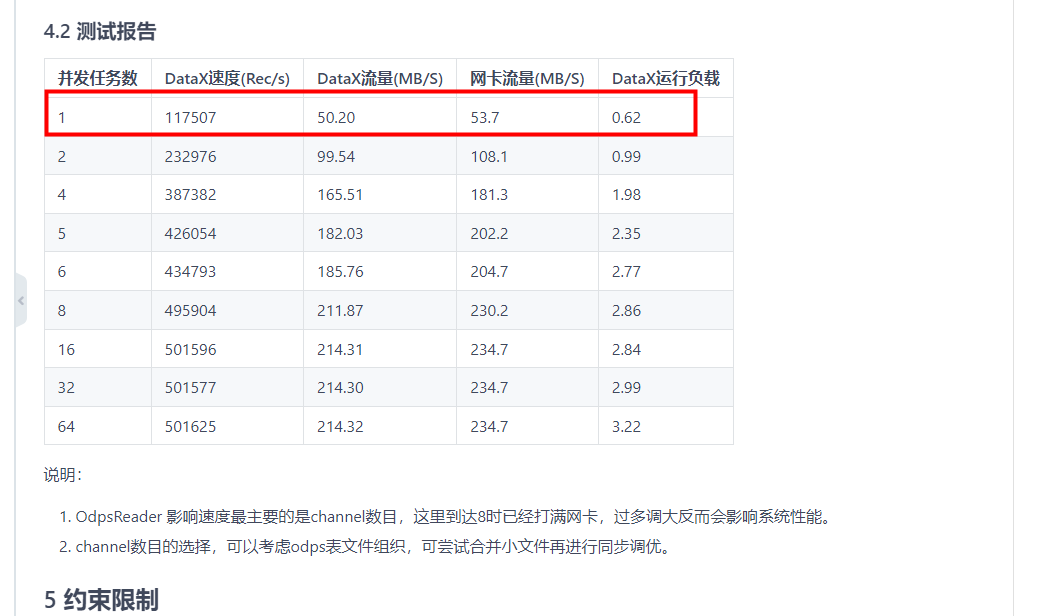Select the column header "DataX速度(Rec/s)"
Image resolution: width=1061 pixels, height=616 pixels.
click(227, 79)
